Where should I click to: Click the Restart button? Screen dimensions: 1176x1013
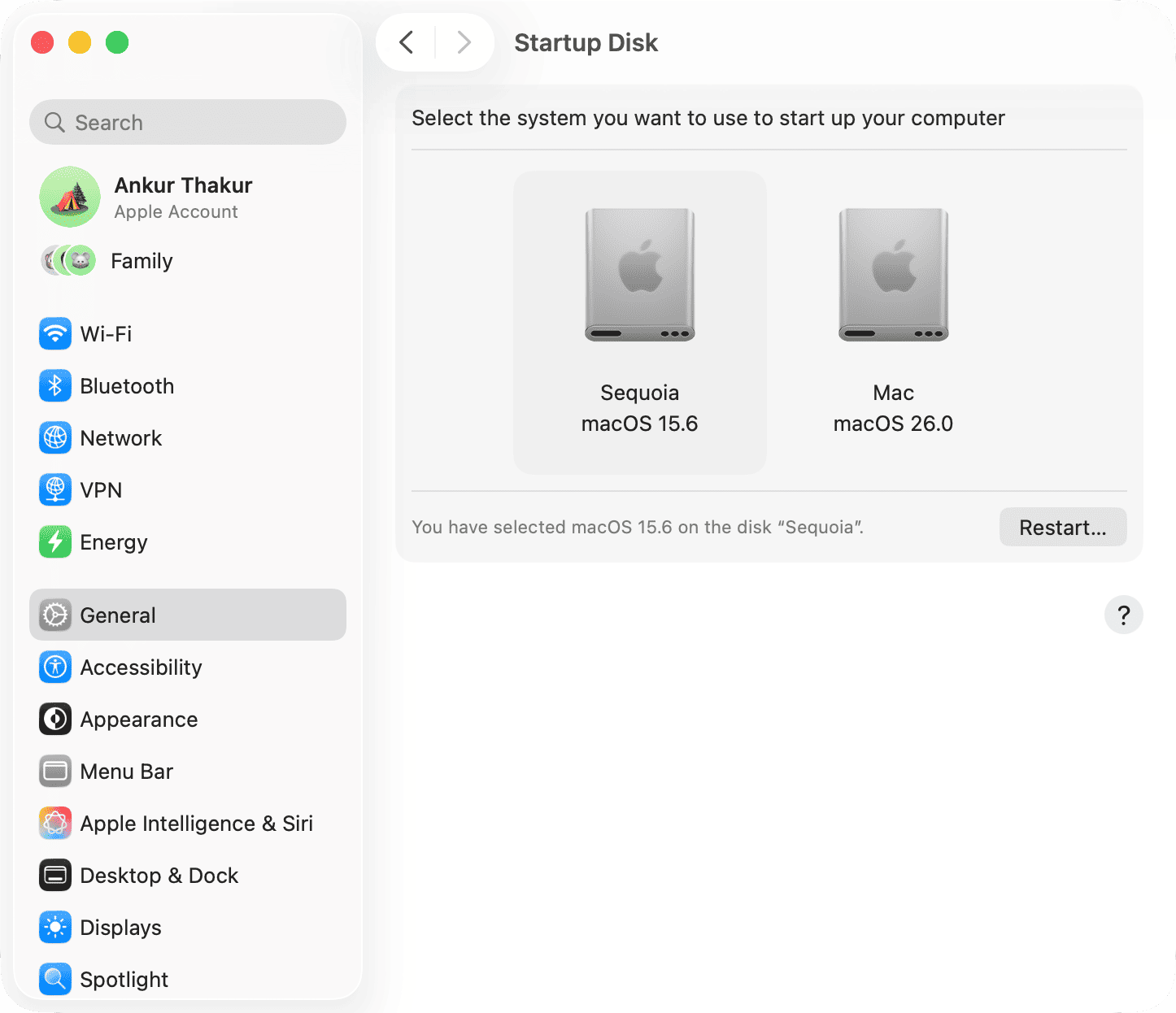coord(1063,527)
